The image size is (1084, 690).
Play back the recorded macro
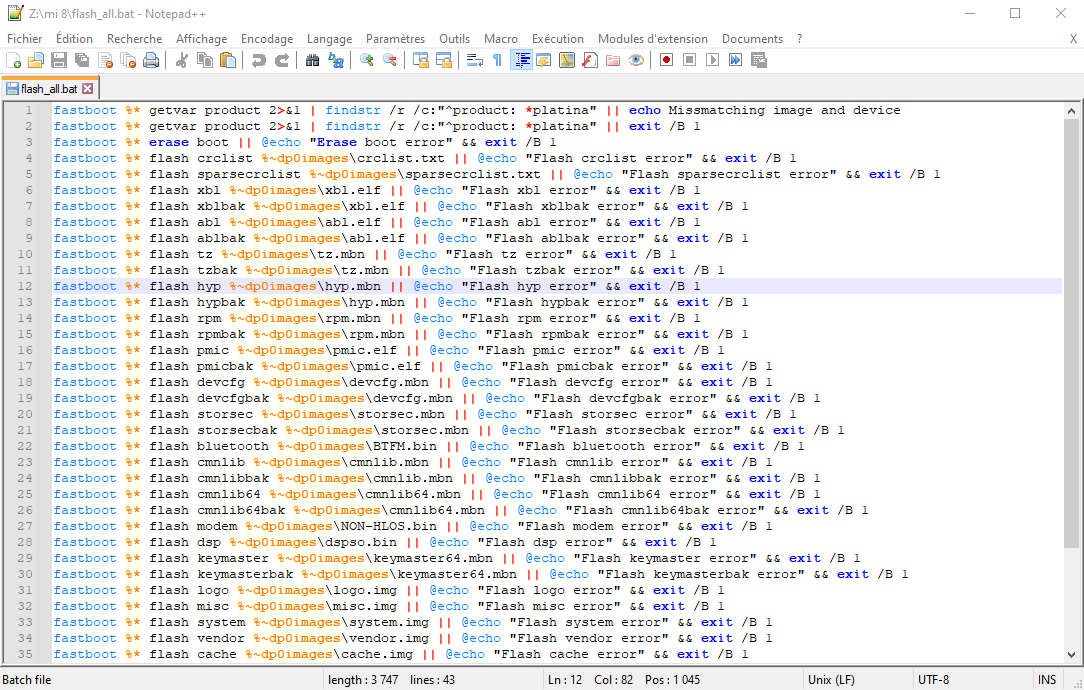(x=712, y=60)
